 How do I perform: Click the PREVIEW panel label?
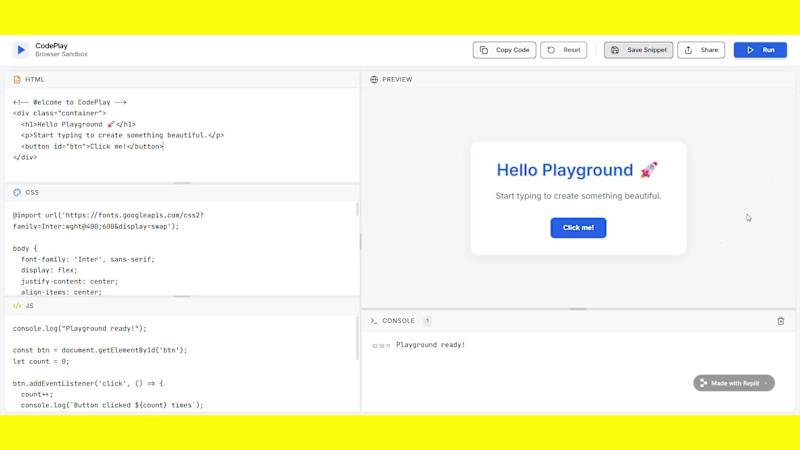(x=397, y=80)
